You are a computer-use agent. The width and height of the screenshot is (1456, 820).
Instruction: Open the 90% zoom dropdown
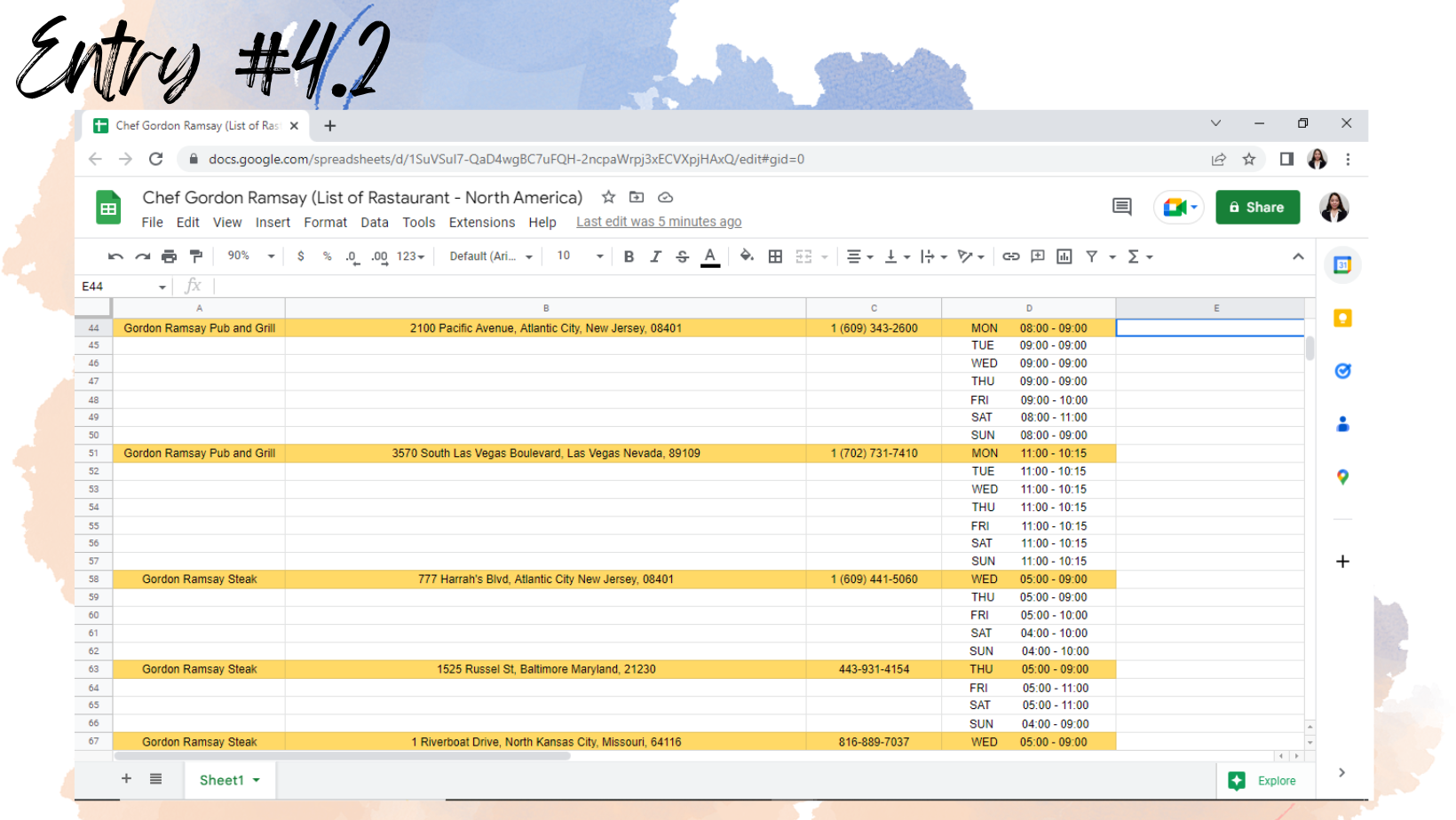[251, 256]
